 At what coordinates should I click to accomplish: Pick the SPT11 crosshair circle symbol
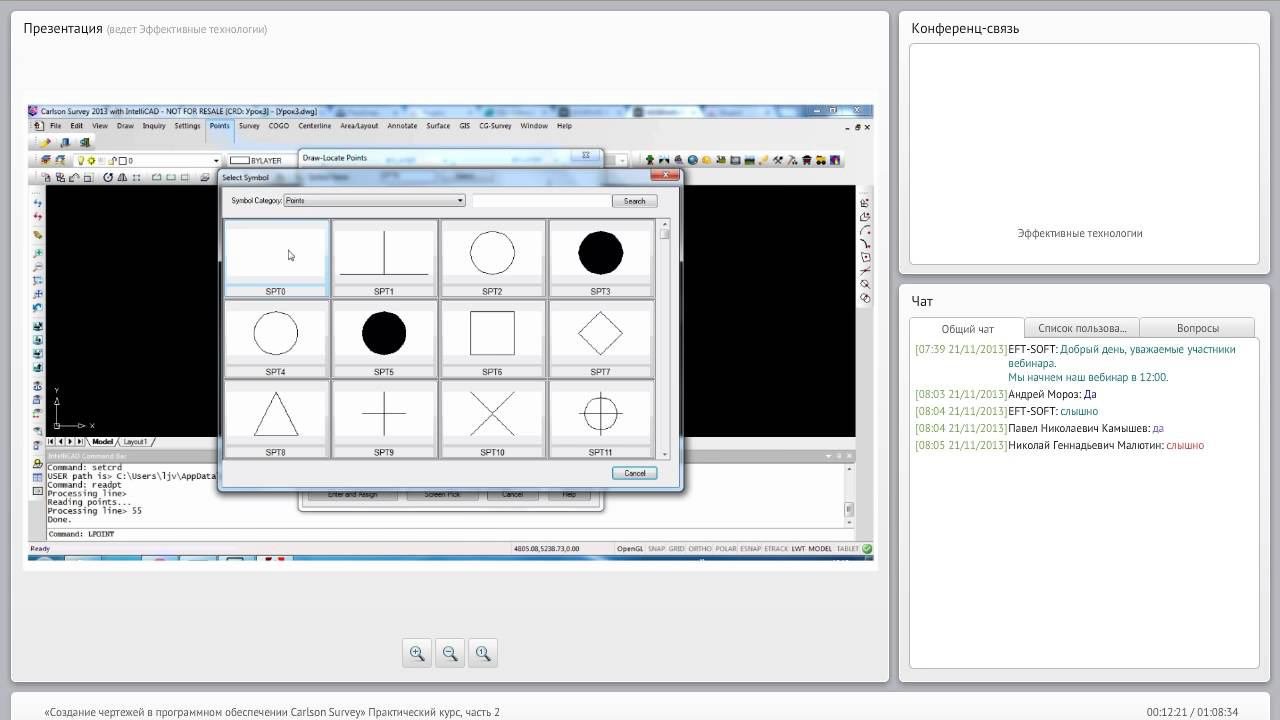point(600,414)
